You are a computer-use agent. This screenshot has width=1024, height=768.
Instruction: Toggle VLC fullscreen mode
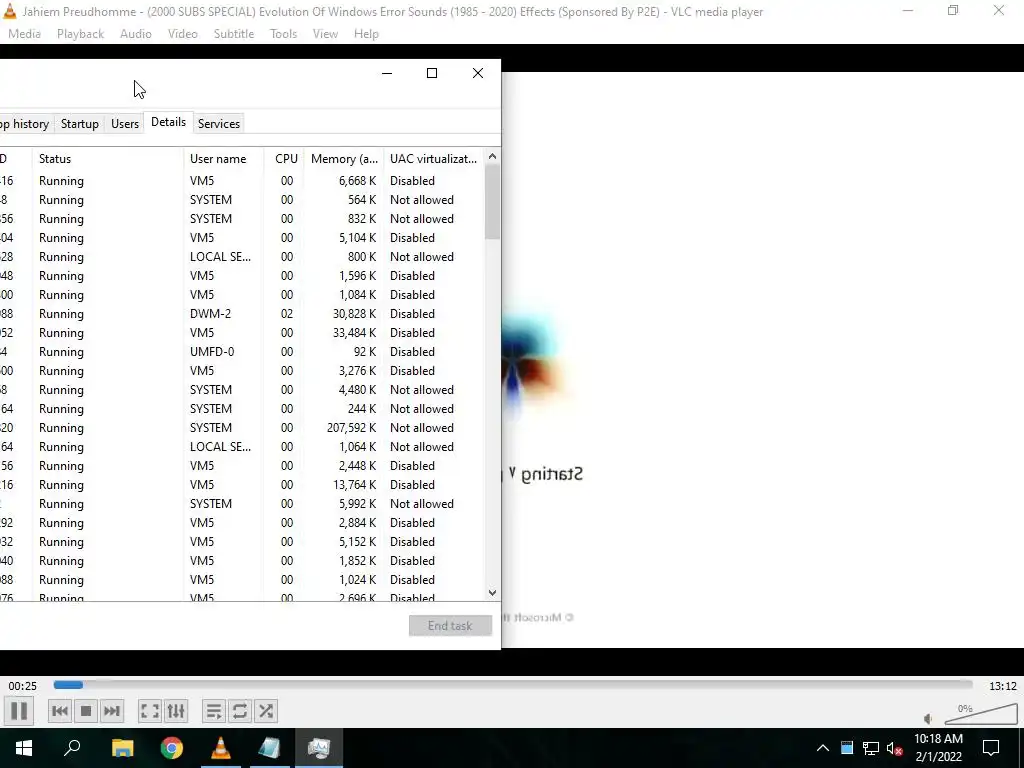150,711
